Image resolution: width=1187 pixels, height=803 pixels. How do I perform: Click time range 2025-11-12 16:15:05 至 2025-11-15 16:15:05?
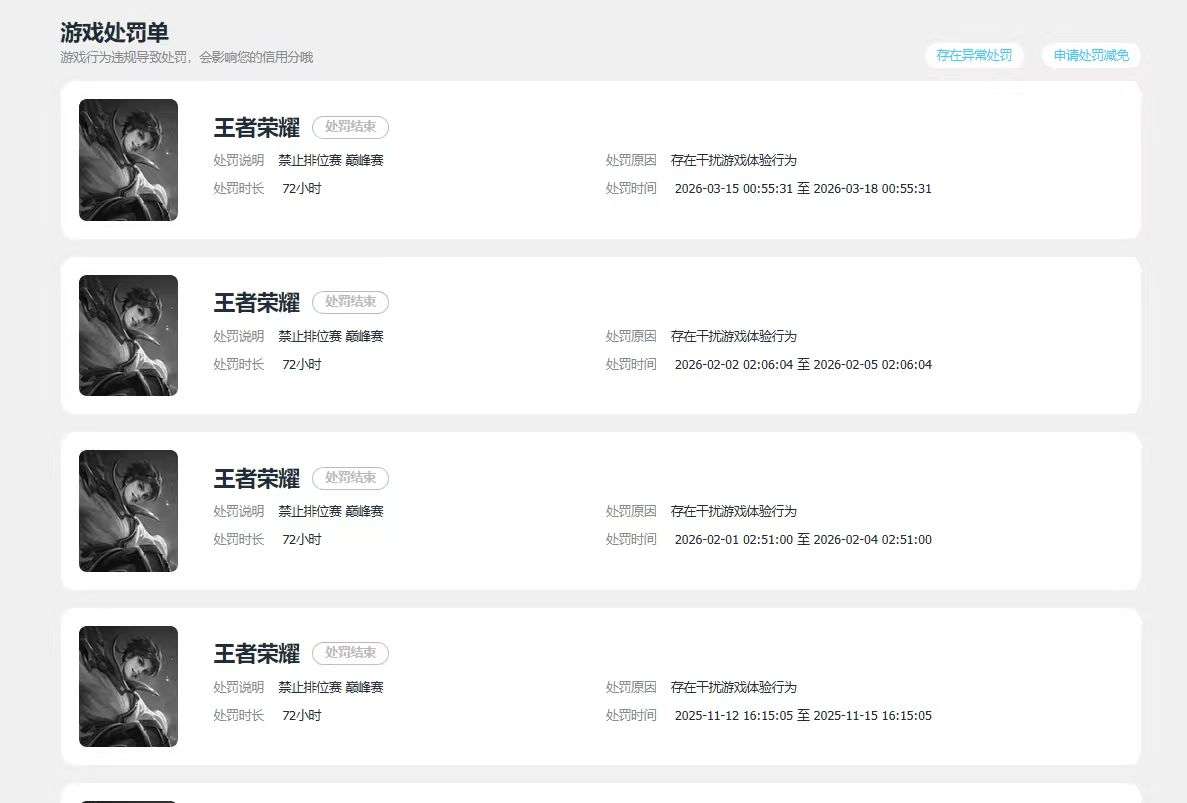[803, 715]
